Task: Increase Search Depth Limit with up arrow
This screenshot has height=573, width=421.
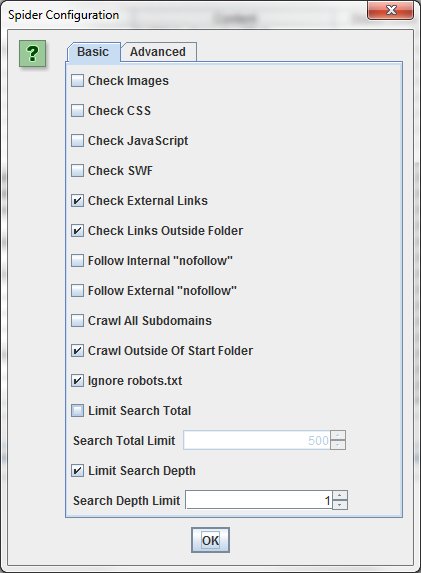Action: point(340,496)
